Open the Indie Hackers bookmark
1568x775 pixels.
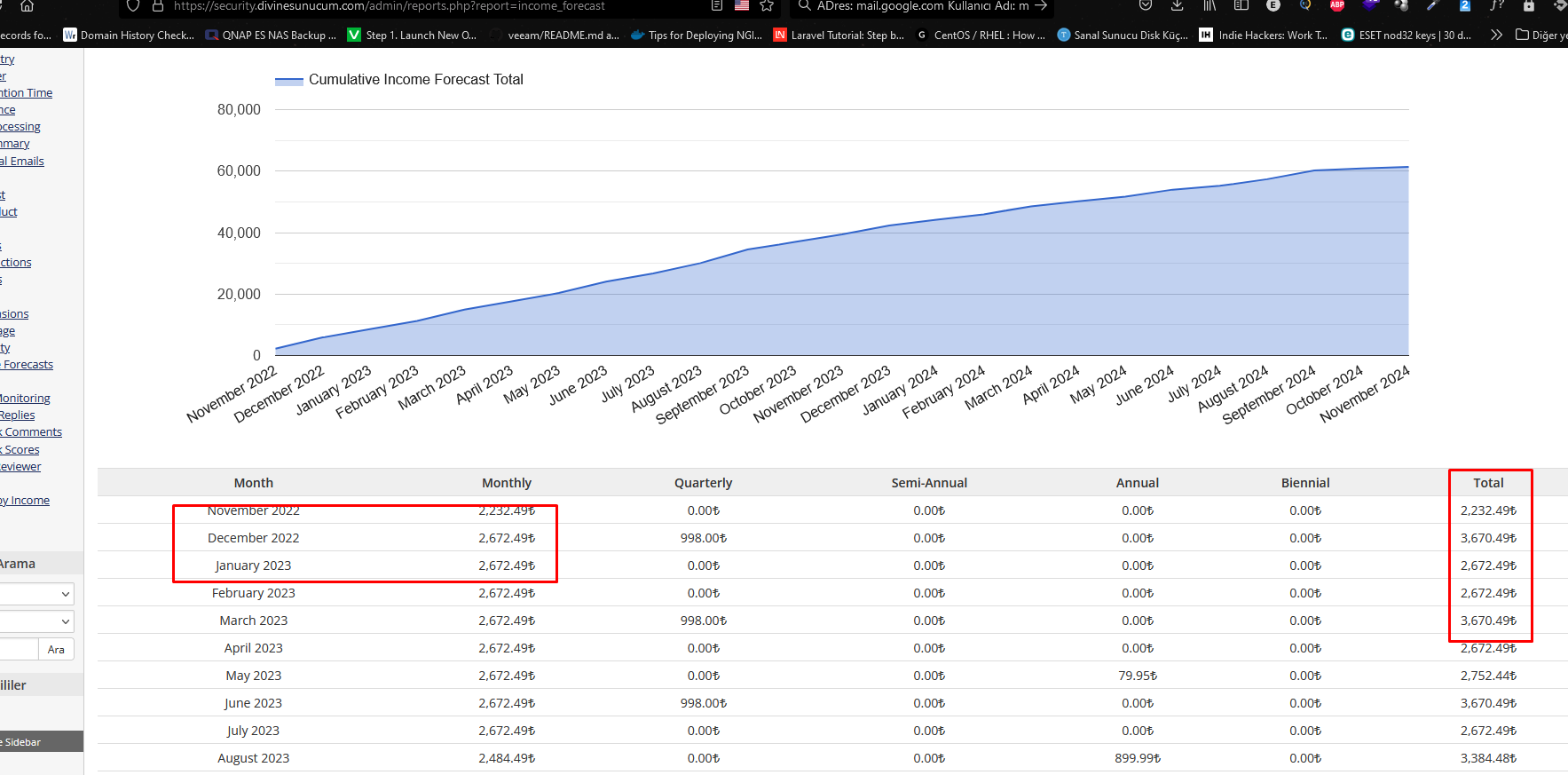click(x=1263, y=36)
